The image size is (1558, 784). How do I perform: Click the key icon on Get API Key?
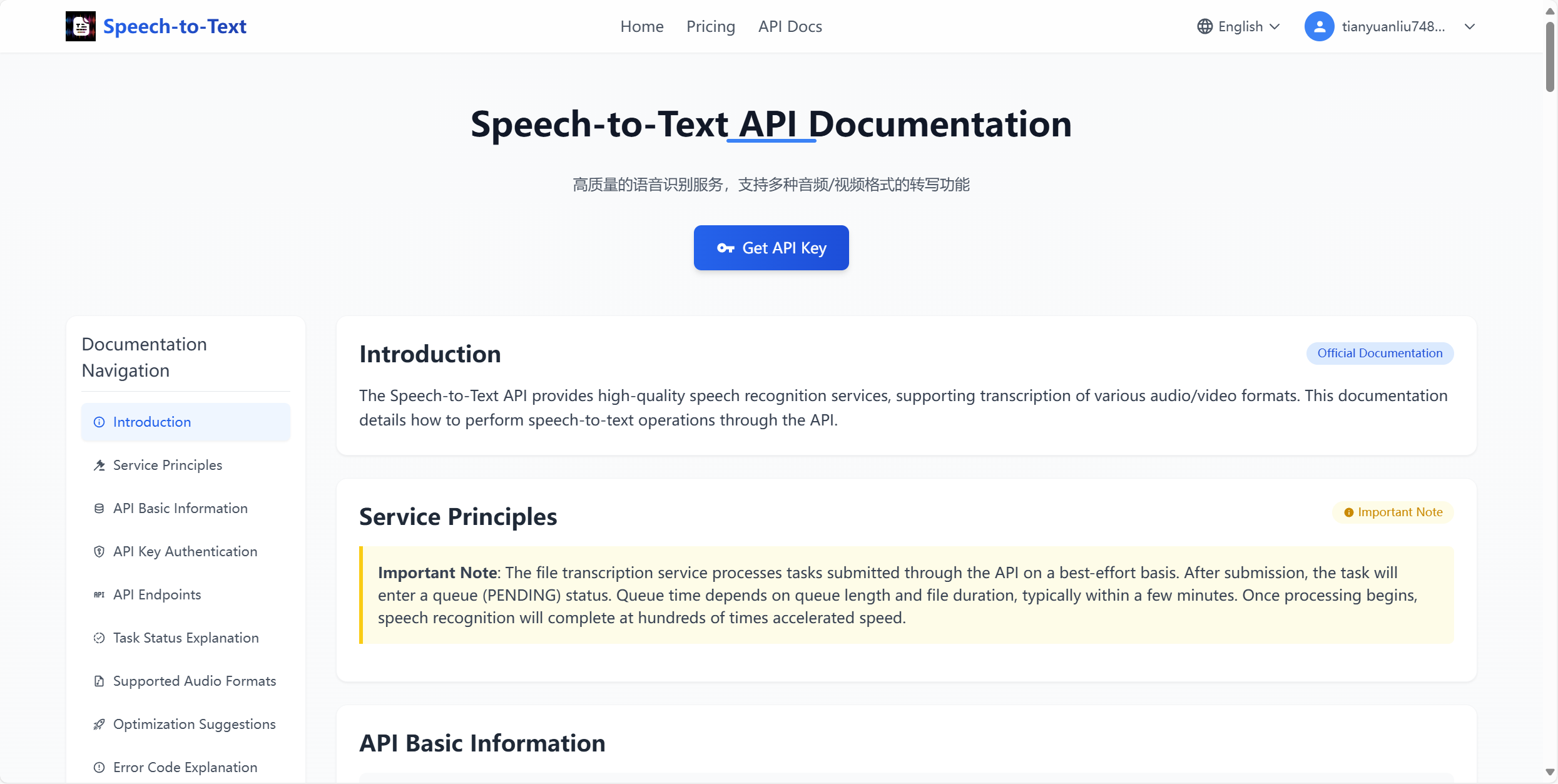(726, 248)
